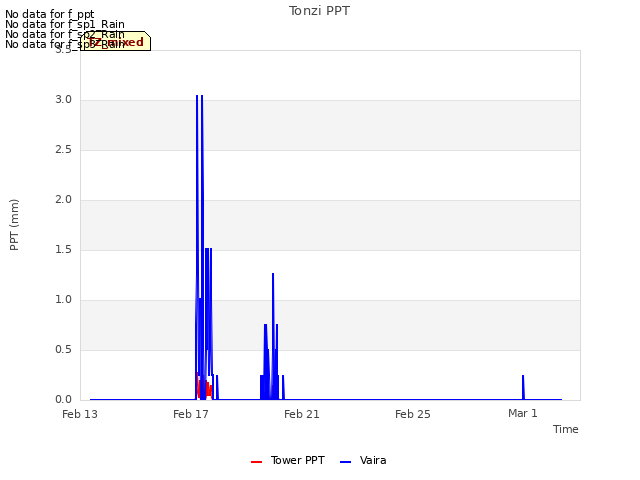Screen dimensions: 640x480
Task: Click the 'No data for f_sp1_Rain' message
Action: pos(65,24)
